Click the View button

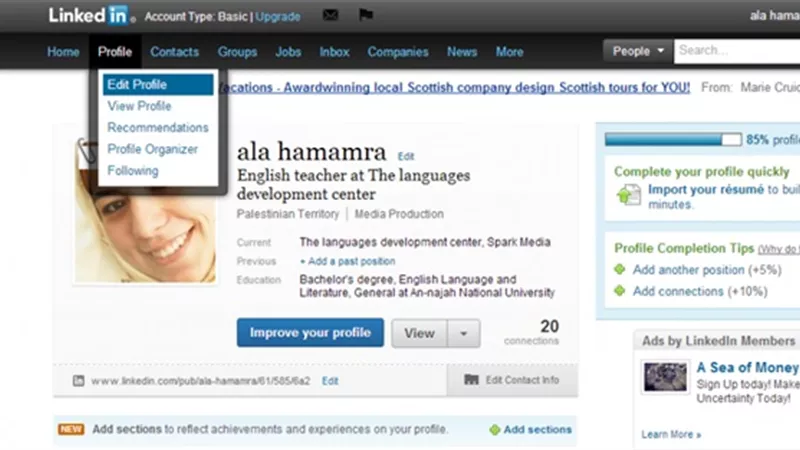coord(419,333)
